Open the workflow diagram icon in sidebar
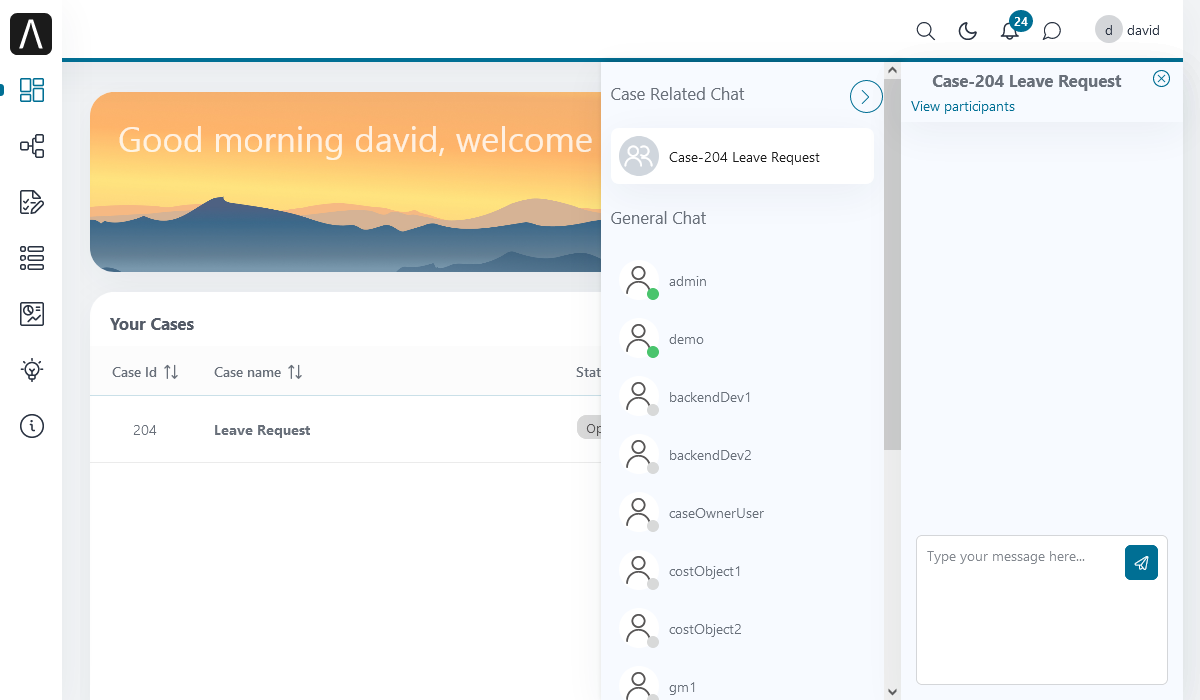The image size is (1200, 700). pos(32,146)
